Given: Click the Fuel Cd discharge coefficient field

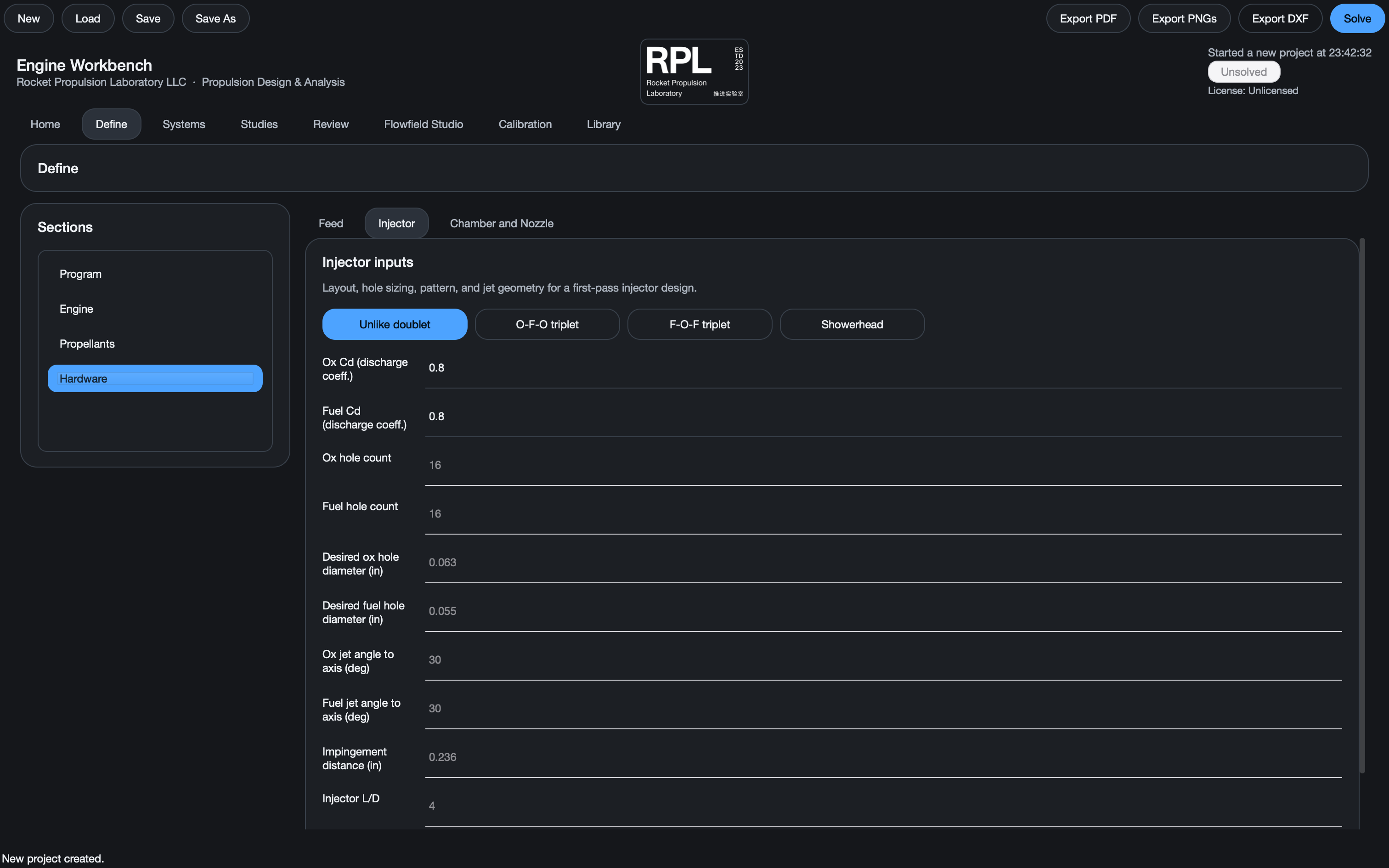Looking at the screenshot, I should [x=883, y=417].
